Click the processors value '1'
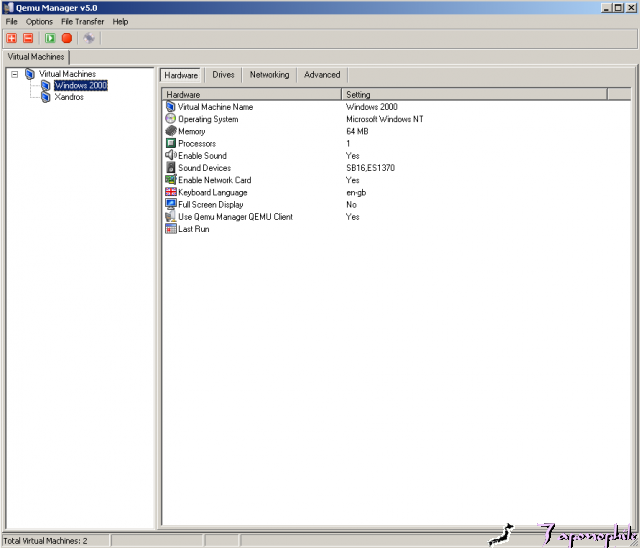Viewport: 640px width, 548px height. pos(348,143)
